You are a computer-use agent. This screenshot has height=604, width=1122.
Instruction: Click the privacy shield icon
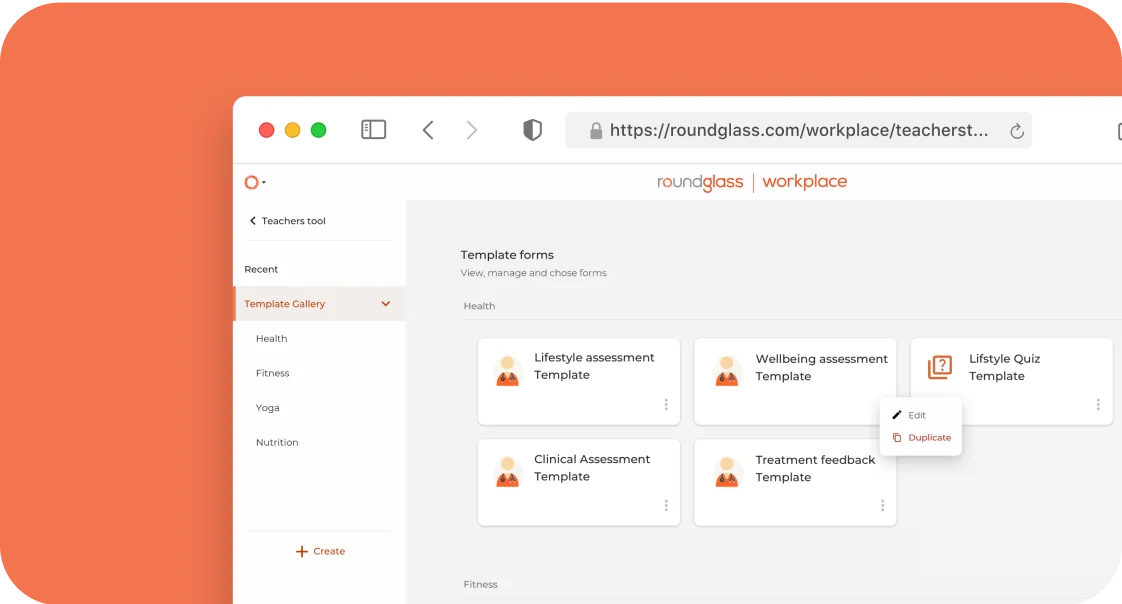click(532, 130)
